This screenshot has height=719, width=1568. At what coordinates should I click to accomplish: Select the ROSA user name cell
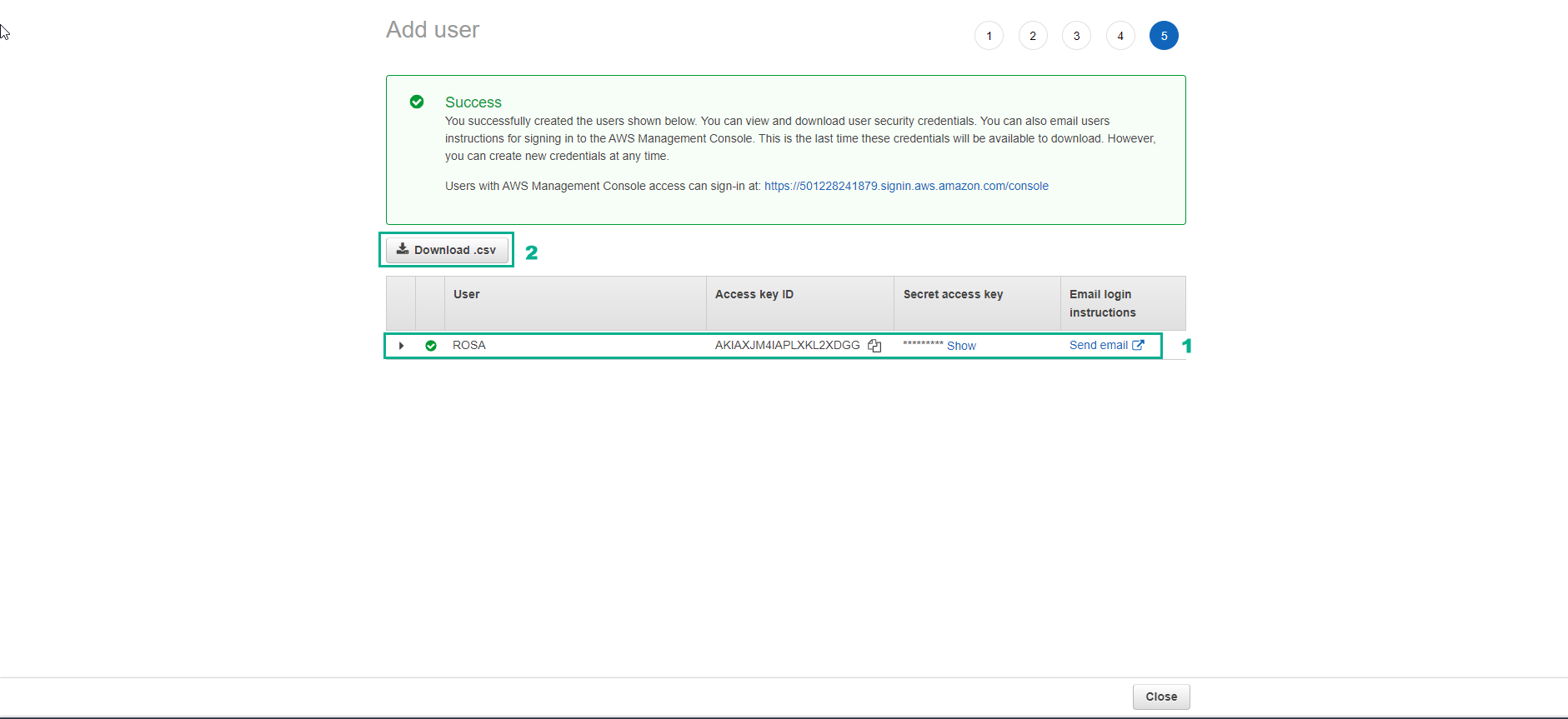[469, 345]
